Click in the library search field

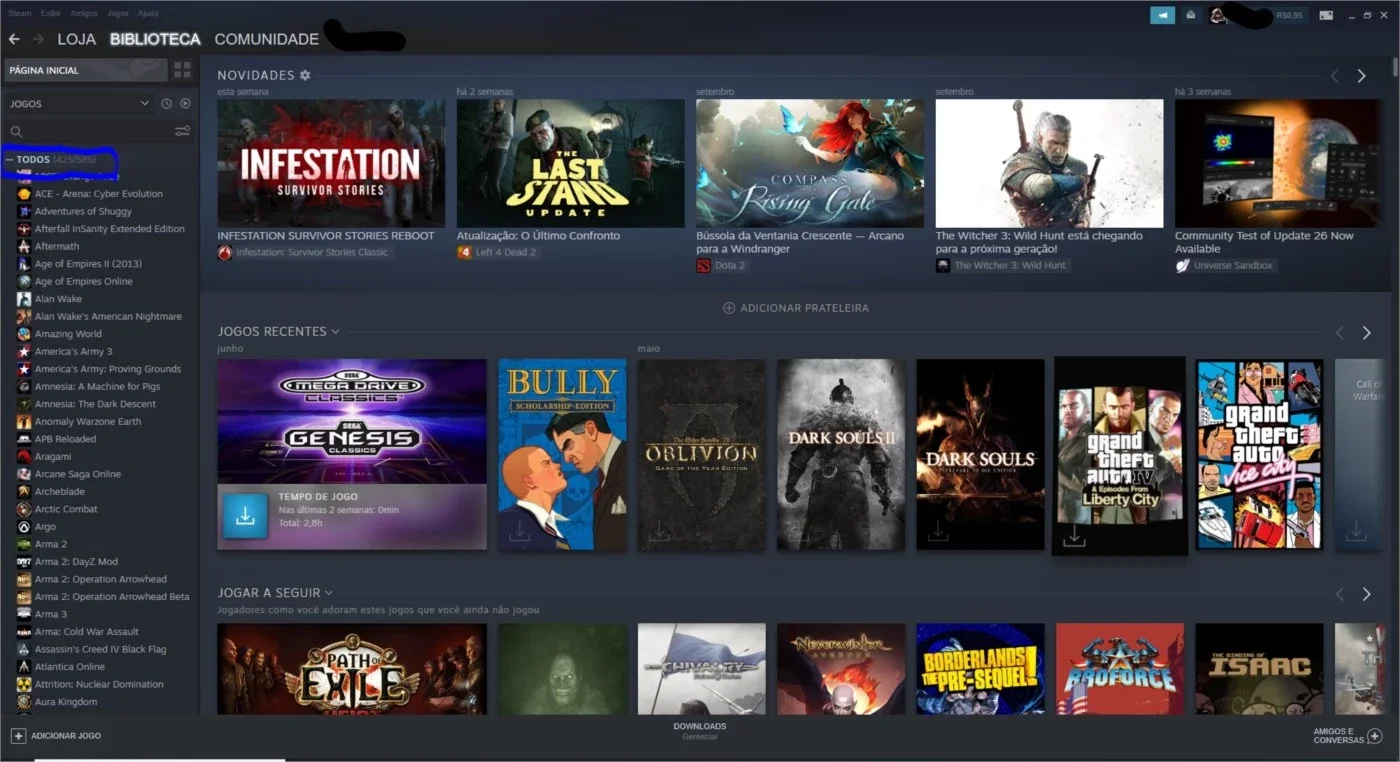coord(98,131)
